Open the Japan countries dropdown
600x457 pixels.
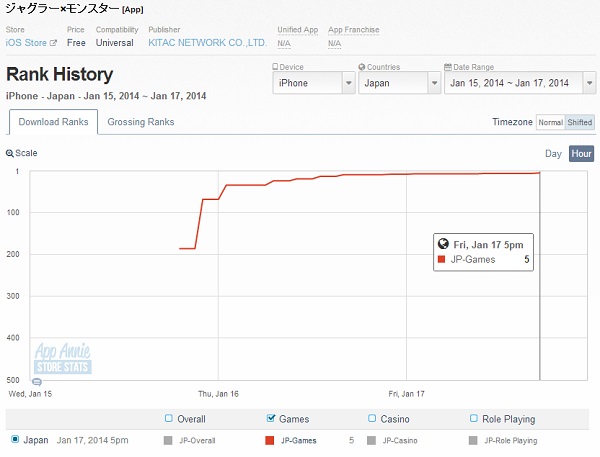pos(399,83)
